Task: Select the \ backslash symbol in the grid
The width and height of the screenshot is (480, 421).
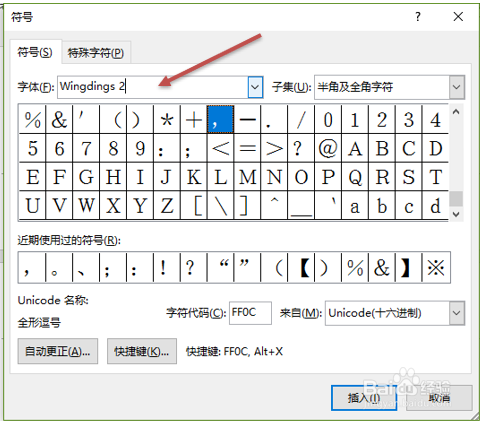Action: point(221,205)
